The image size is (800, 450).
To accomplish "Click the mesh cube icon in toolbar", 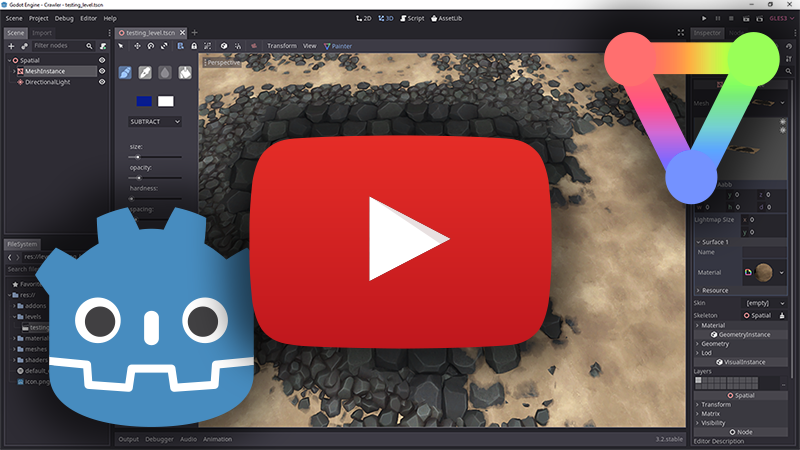I will click(x=224, y=46).
